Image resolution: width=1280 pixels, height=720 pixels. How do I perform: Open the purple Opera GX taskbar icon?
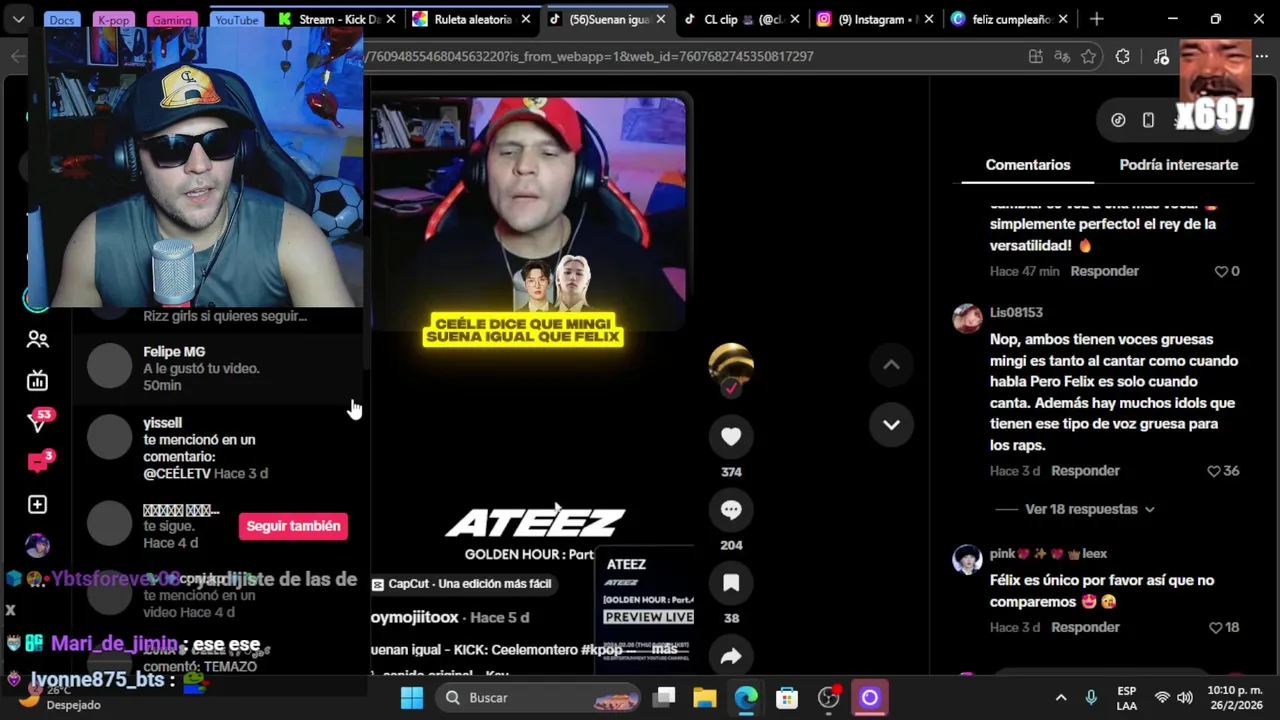pyautogui.click(x=869, y=698)
